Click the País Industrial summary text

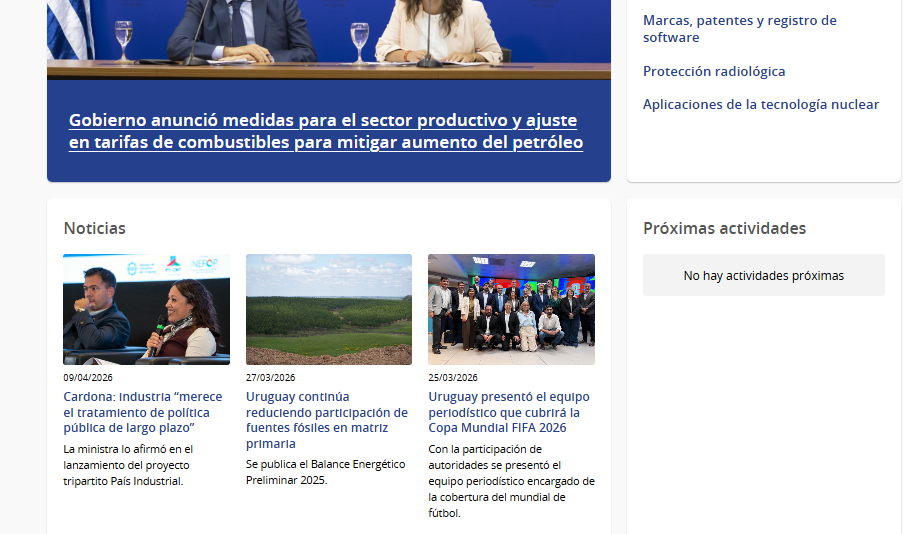click(x=128, y=465)
